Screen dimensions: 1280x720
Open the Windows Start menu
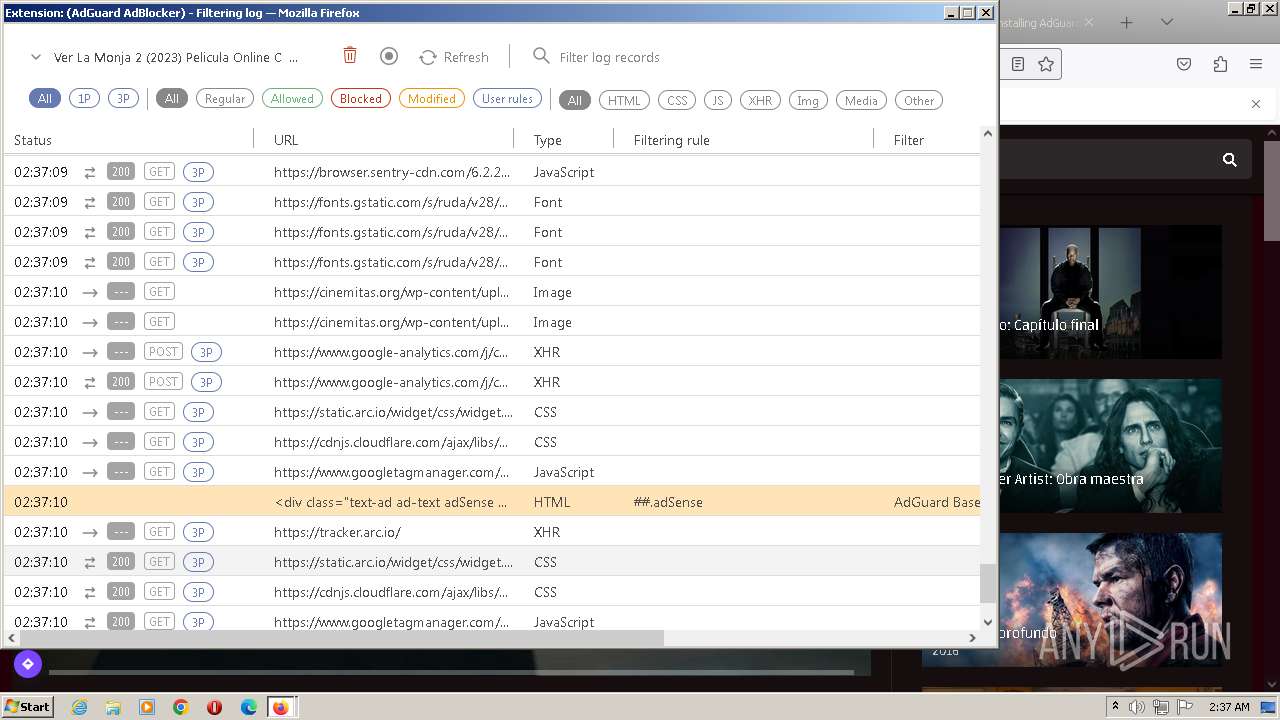click(x=27, y=706)
